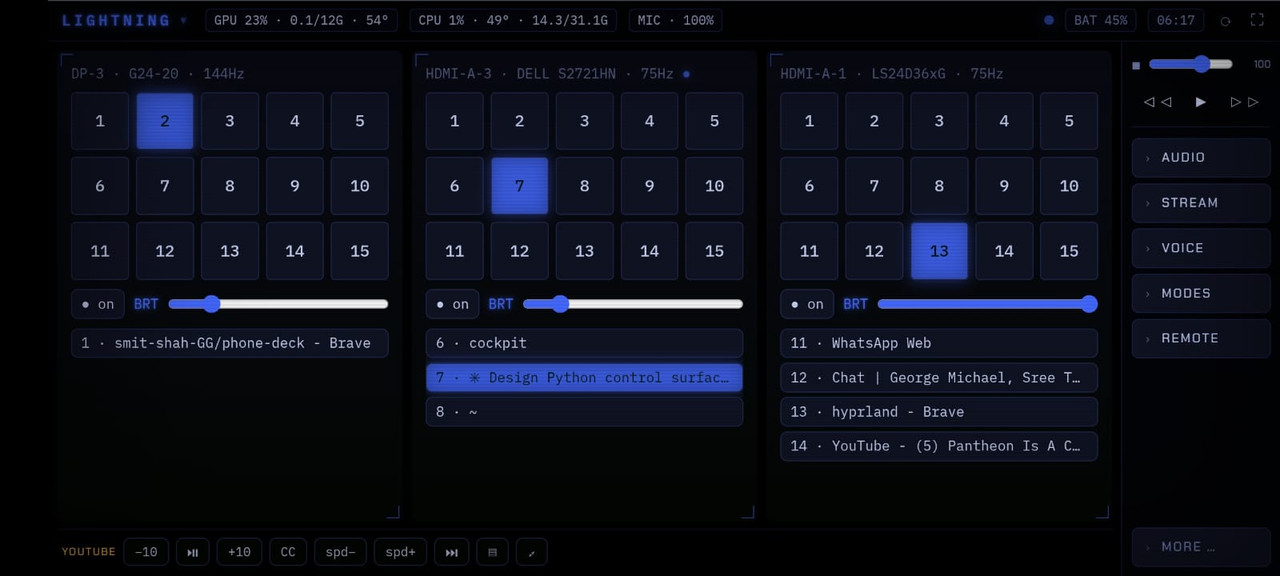This screenshot has width=1280, height=576.
Task: Click the media next track arrows
Action: pos(1244,102)
